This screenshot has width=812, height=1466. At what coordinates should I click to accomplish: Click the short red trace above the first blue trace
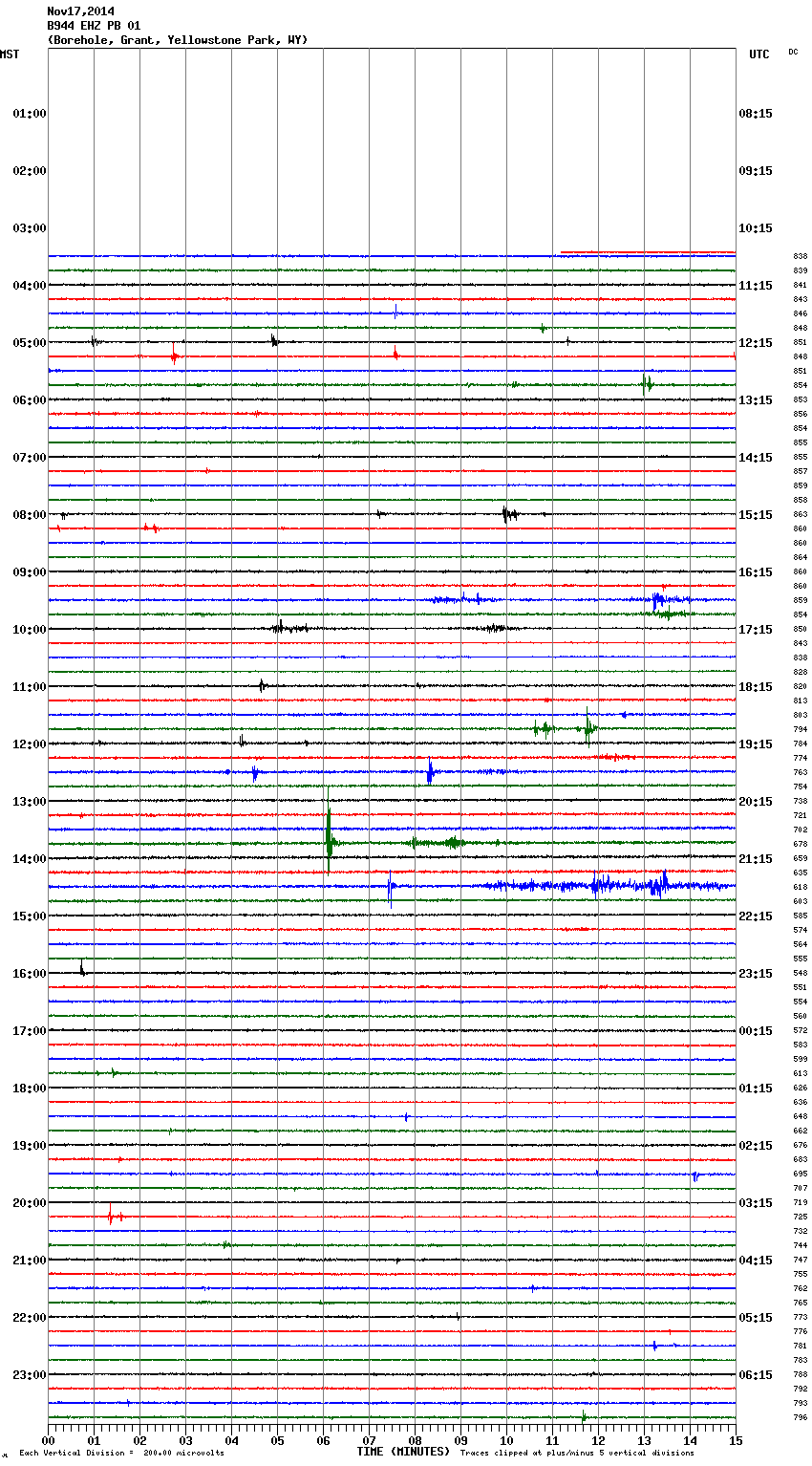[x=648, y=252]
